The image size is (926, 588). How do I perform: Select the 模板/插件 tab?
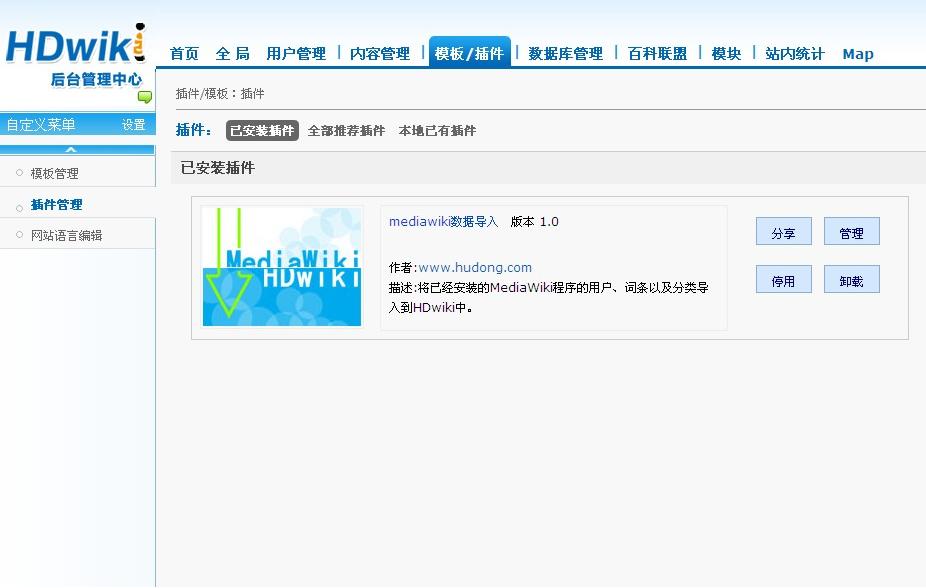469,53
